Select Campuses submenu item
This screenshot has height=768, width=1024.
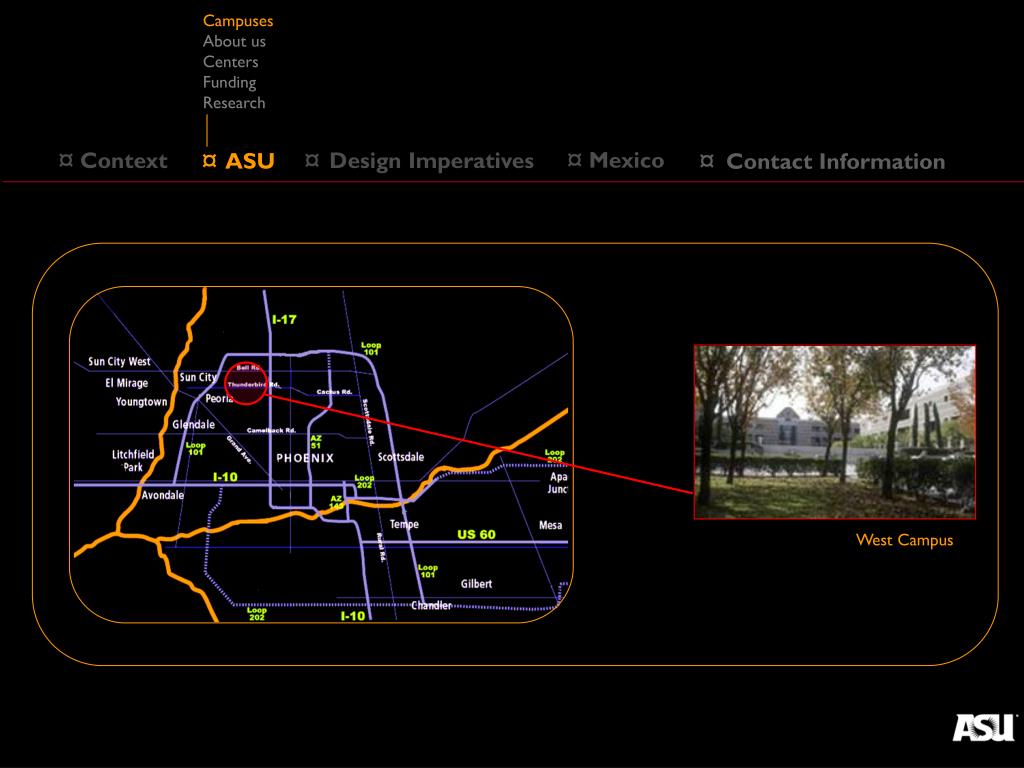tap(238, 21)
